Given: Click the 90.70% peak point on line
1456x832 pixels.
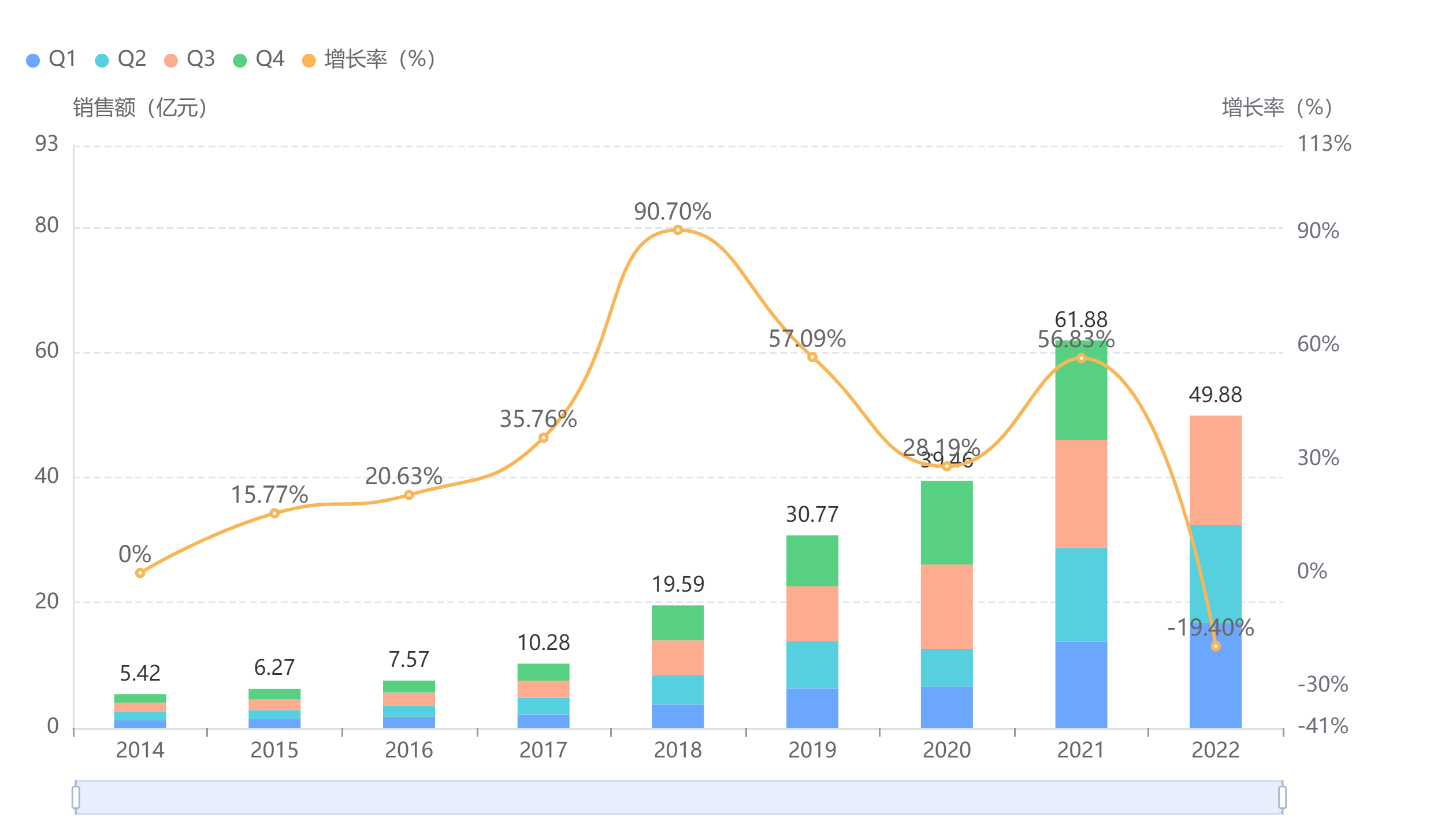Looking at the screenshot, I should point(678,230).
